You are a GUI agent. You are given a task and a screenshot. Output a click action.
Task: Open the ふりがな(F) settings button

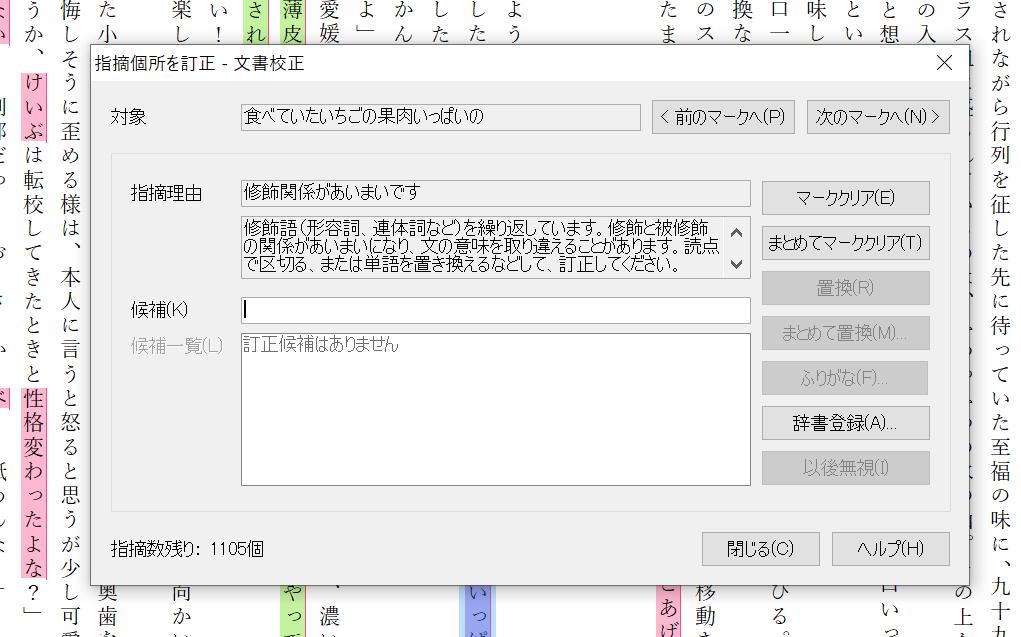(x=845, y=378)
